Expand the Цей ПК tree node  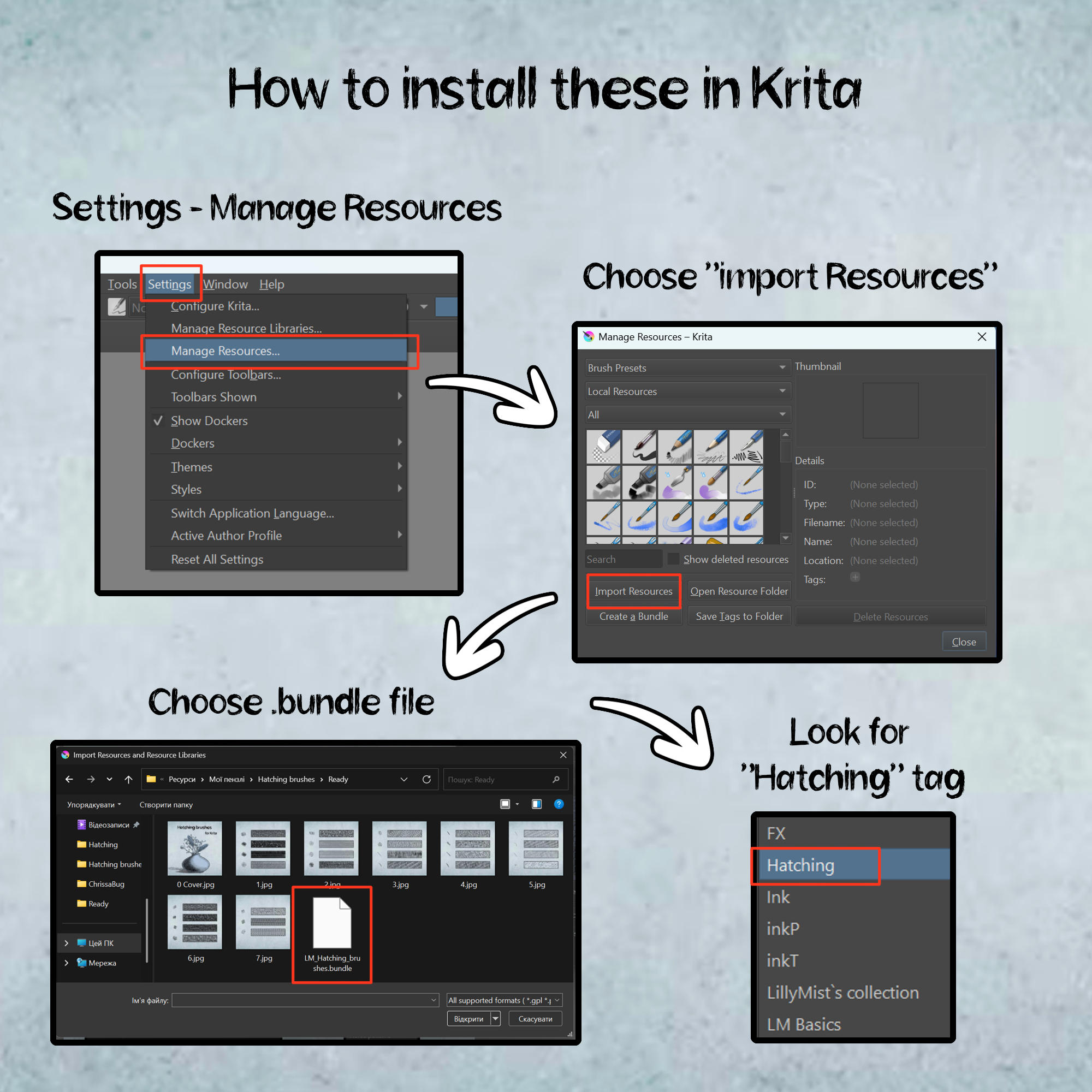pos(67,943)
